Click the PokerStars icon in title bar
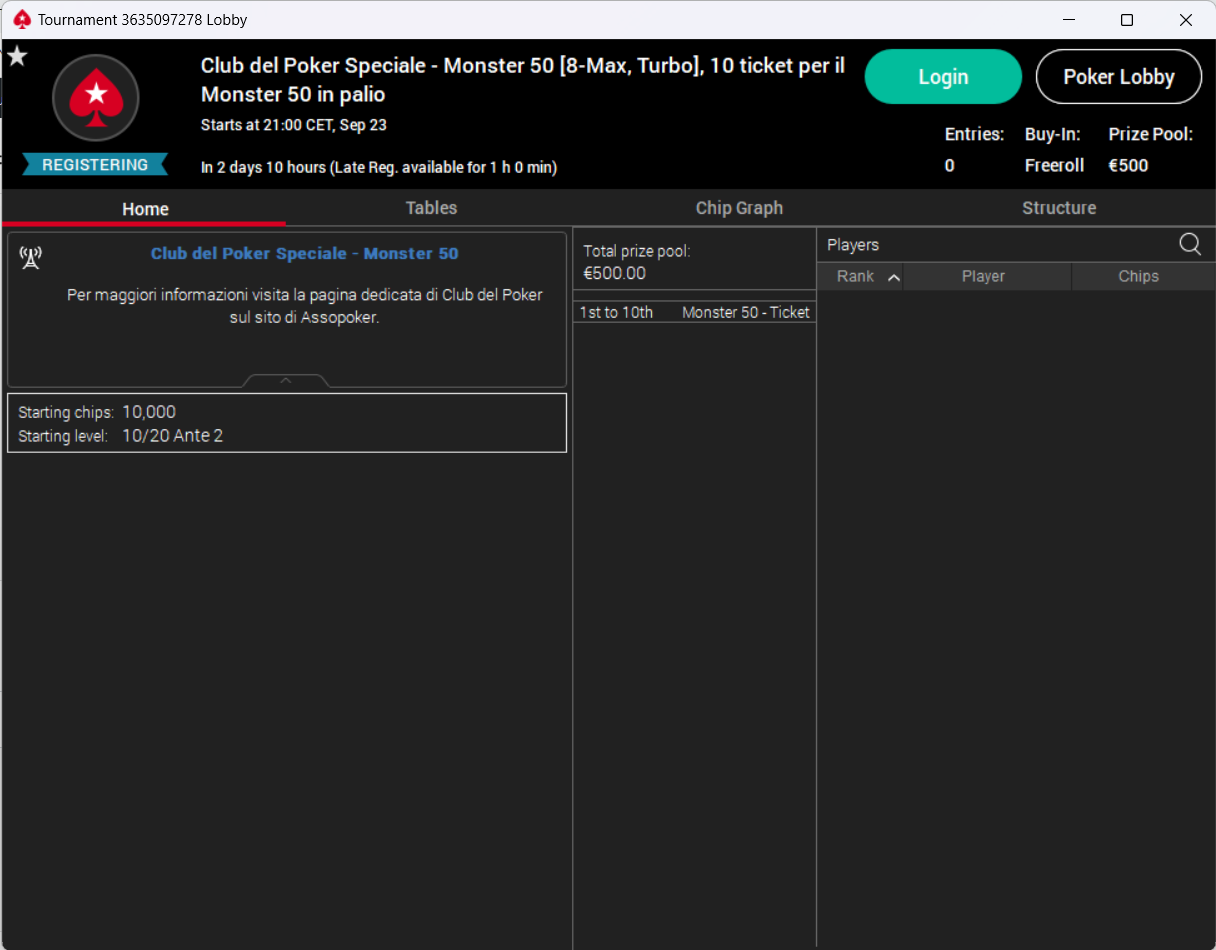This screenshot has height=950, width=1216. coord(21,20)
